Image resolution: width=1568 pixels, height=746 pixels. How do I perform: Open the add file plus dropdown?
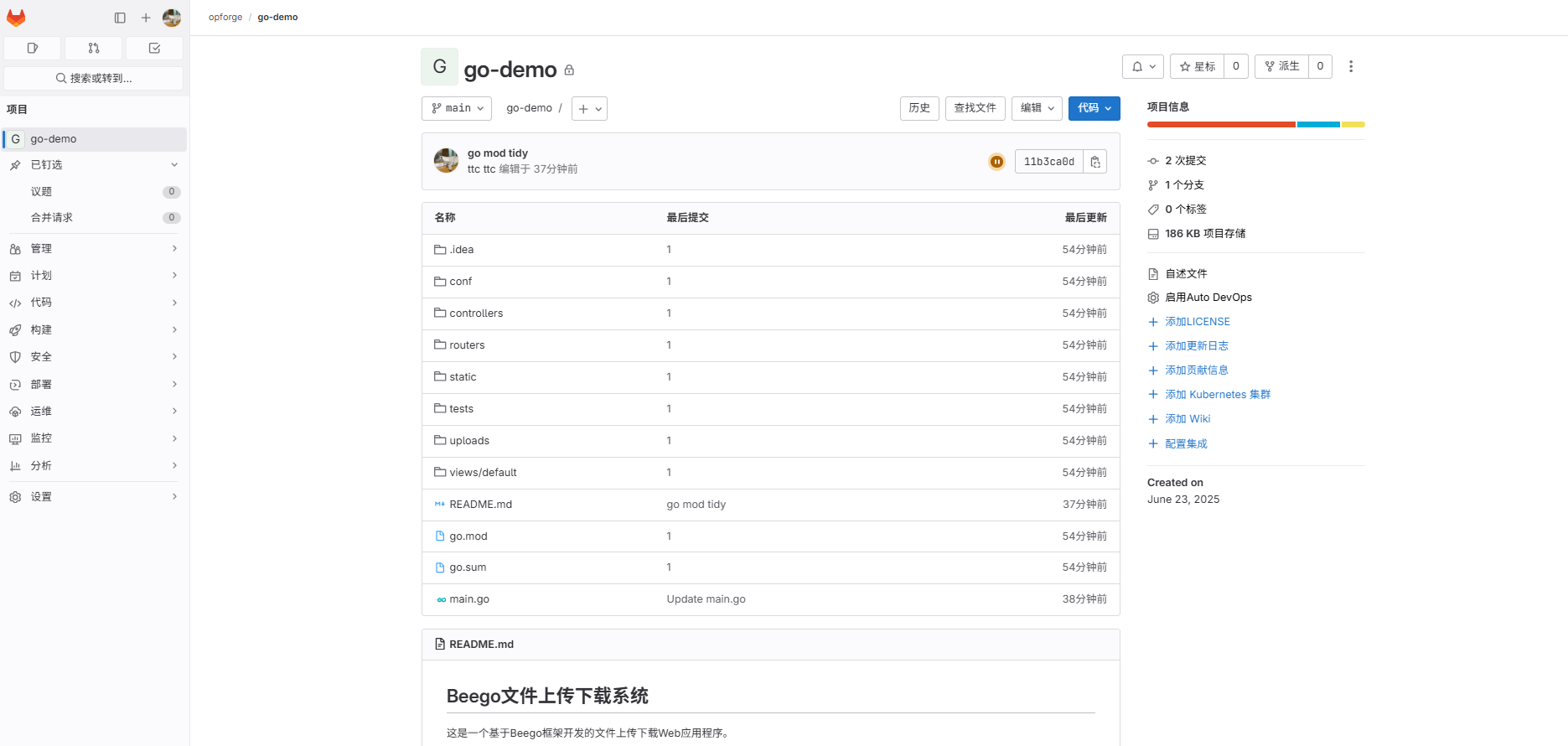point(589,108)
